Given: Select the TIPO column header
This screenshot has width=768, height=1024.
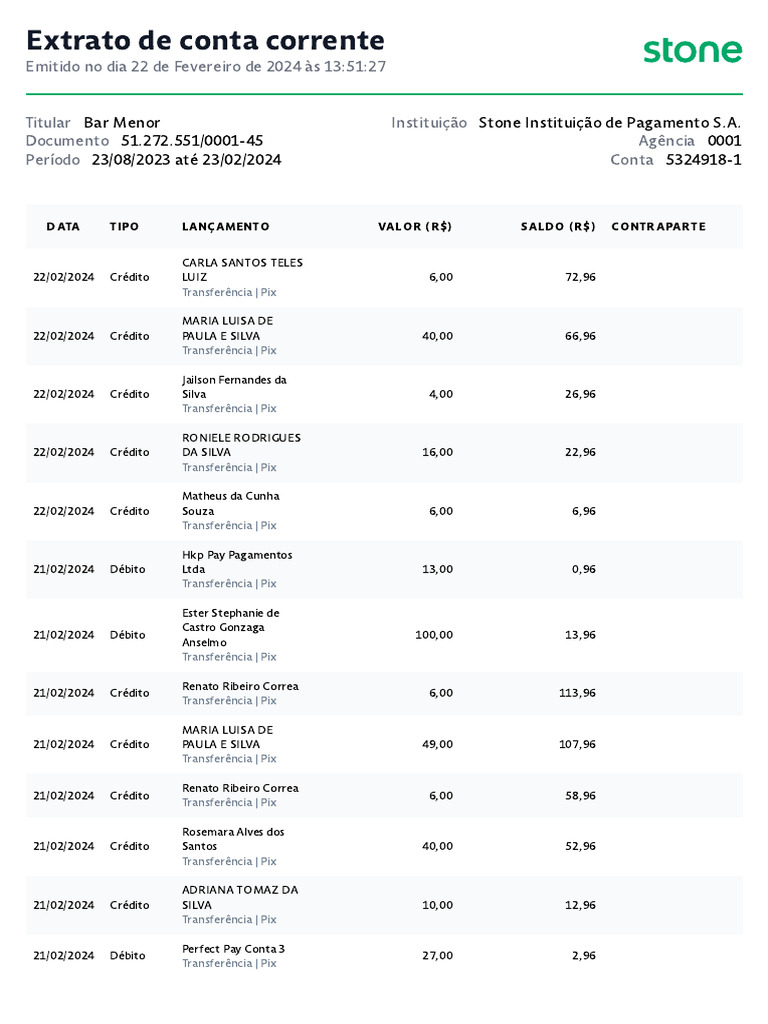Looking at the screenshot, I should pos(124,227).
